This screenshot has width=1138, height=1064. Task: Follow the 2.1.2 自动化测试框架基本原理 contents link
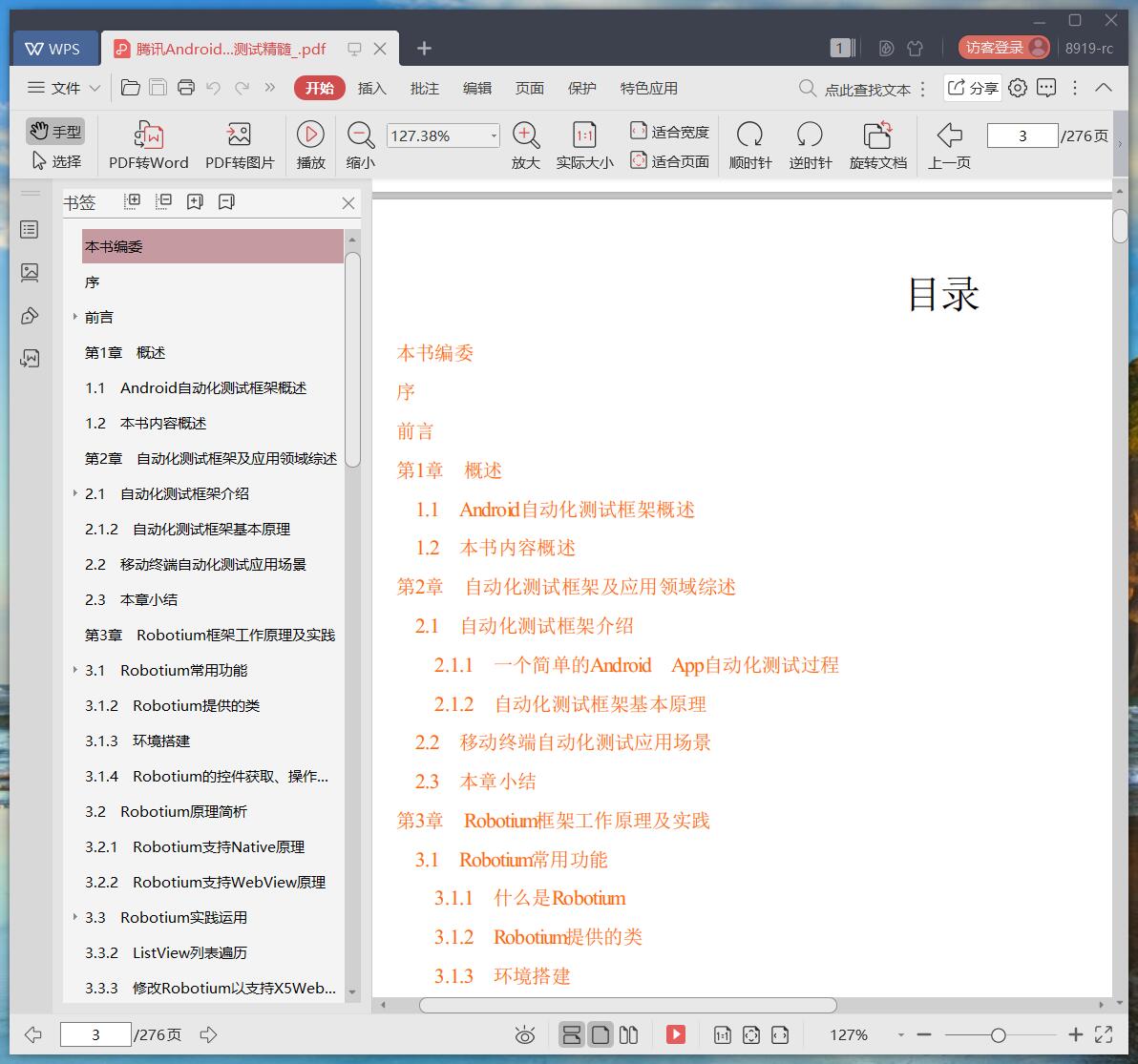point(570,704)
